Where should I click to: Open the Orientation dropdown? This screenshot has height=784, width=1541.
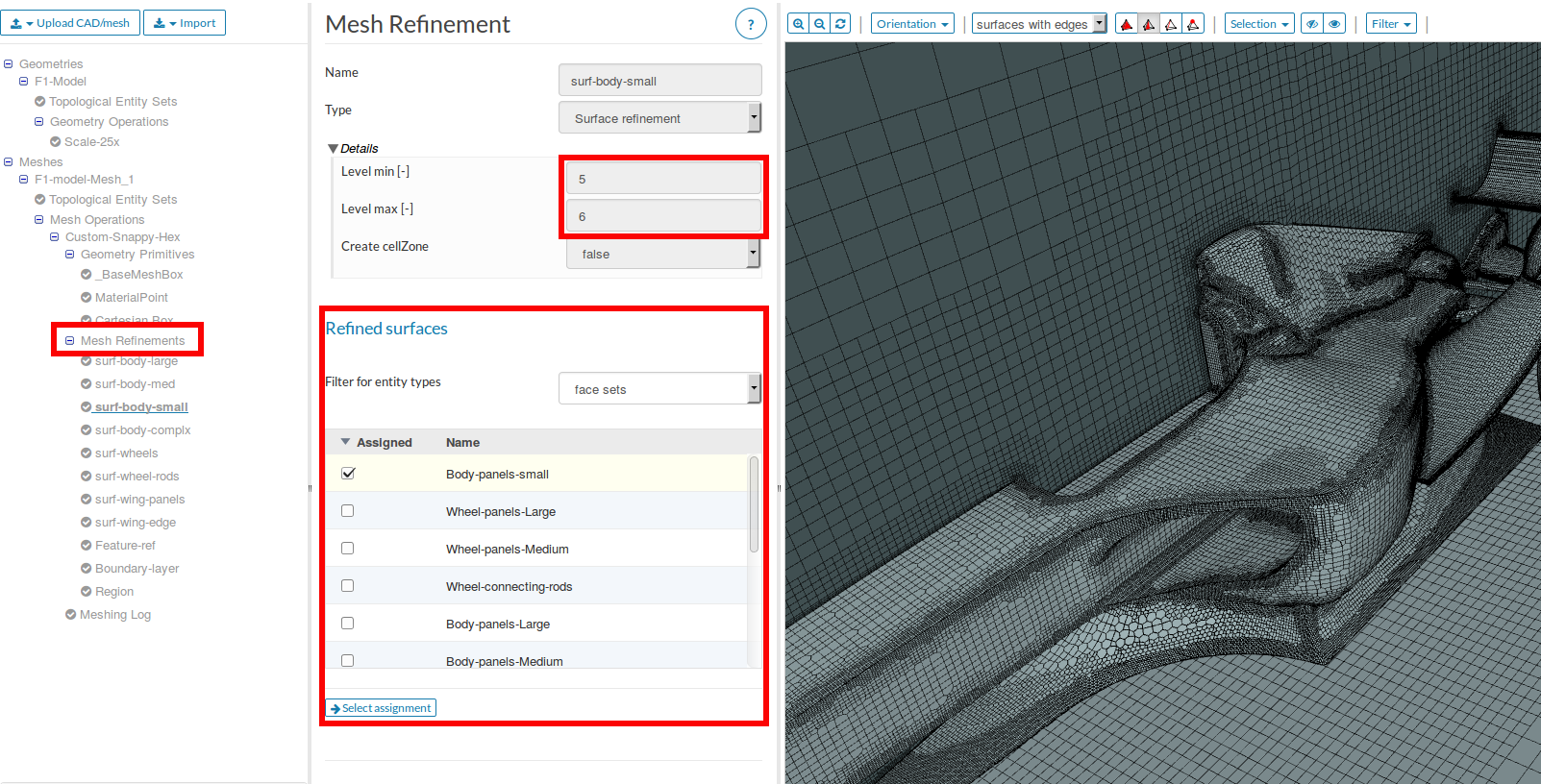pyautogui.click(x=912, y=24)
